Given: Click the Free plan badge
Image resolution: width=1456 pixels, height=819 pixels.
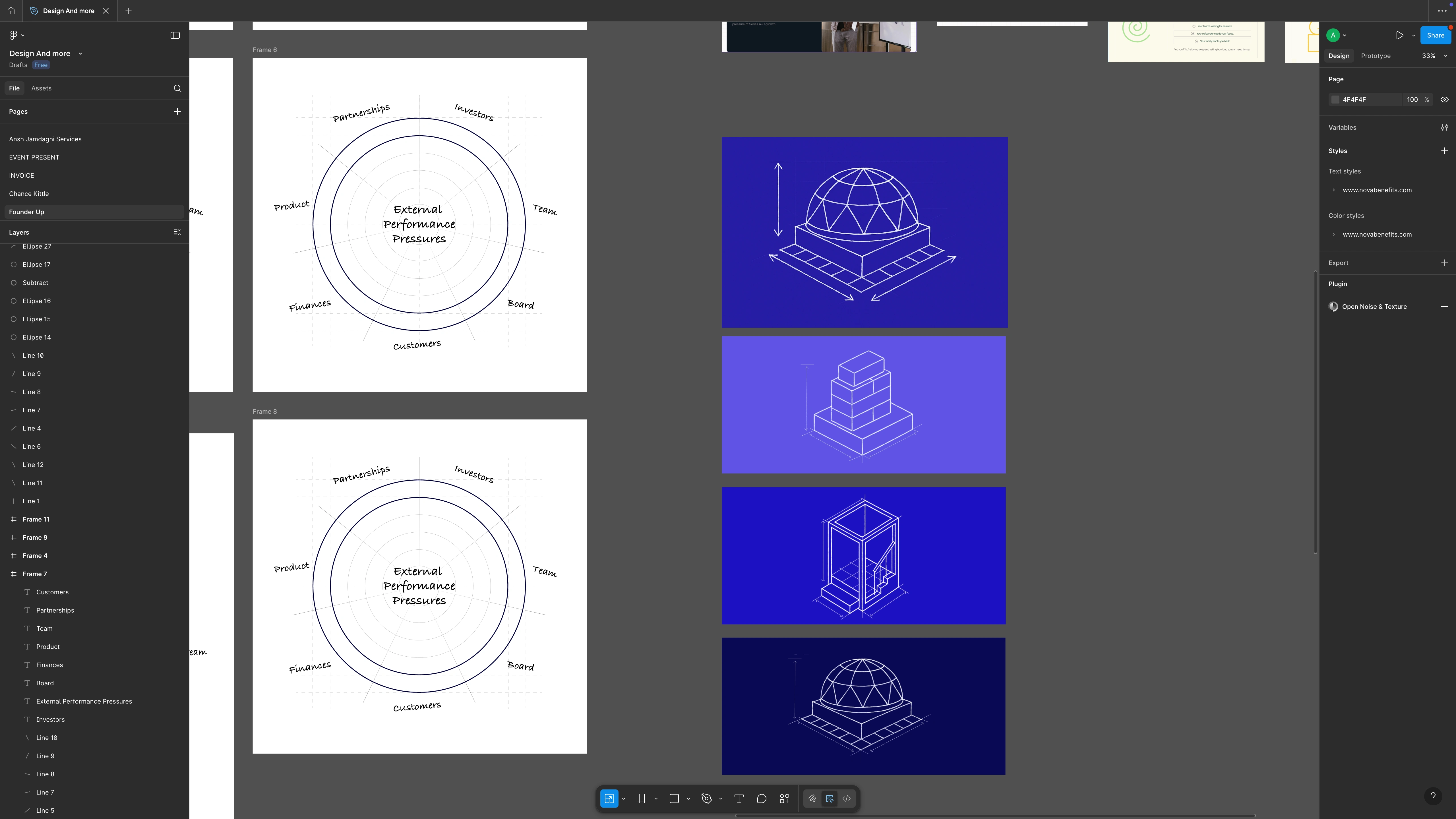Looking at the screenshot, I should [x=41, y=65].
